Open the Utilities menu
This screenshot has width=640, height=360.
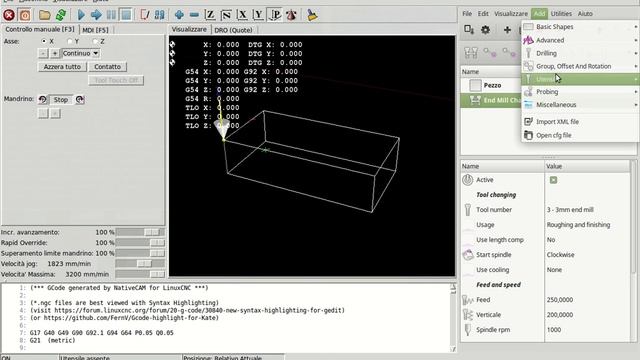click(x=561, y=13)
